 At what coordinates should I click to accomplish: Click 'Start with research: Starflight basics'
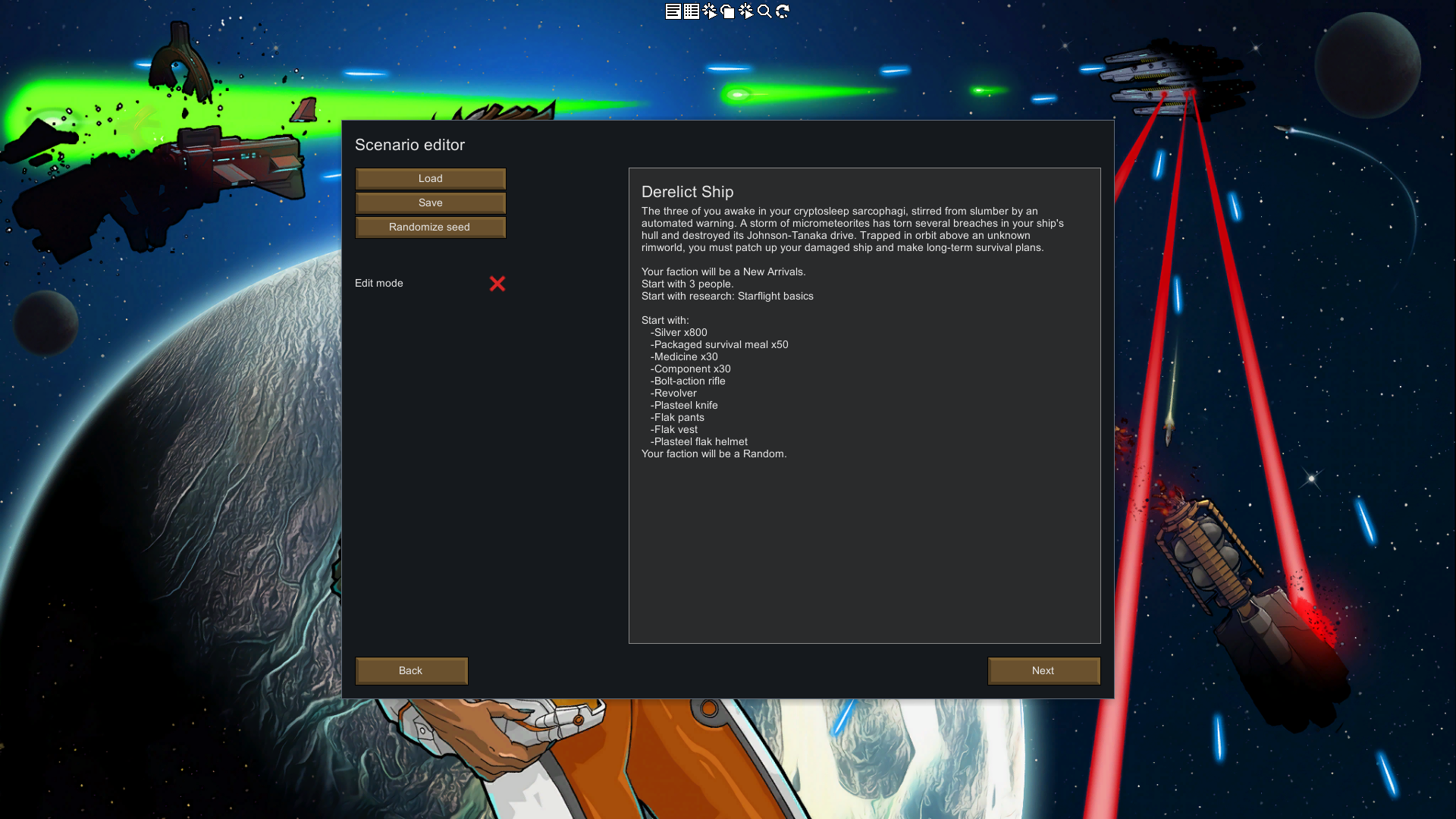727,297
